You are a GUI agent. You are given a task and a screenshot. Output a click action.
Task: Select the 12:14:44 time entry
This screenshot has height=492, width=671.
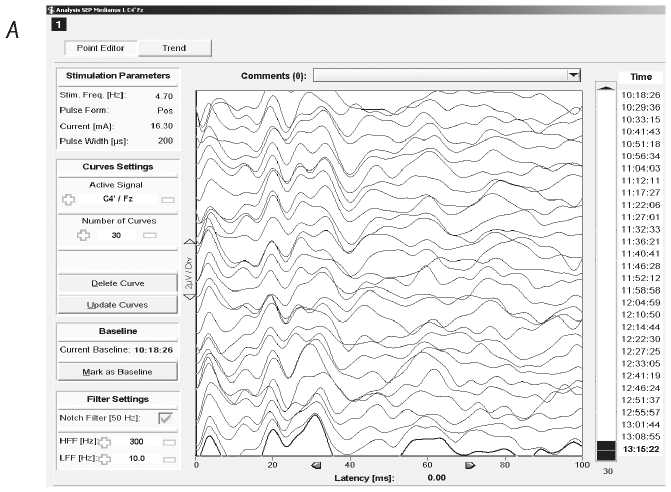click(x=641, y=327)
